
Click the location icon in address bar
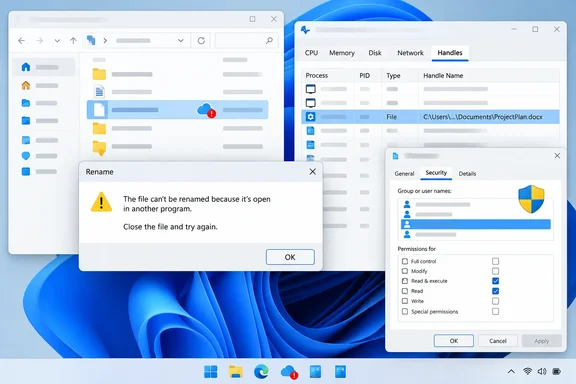tap(91, 40)
